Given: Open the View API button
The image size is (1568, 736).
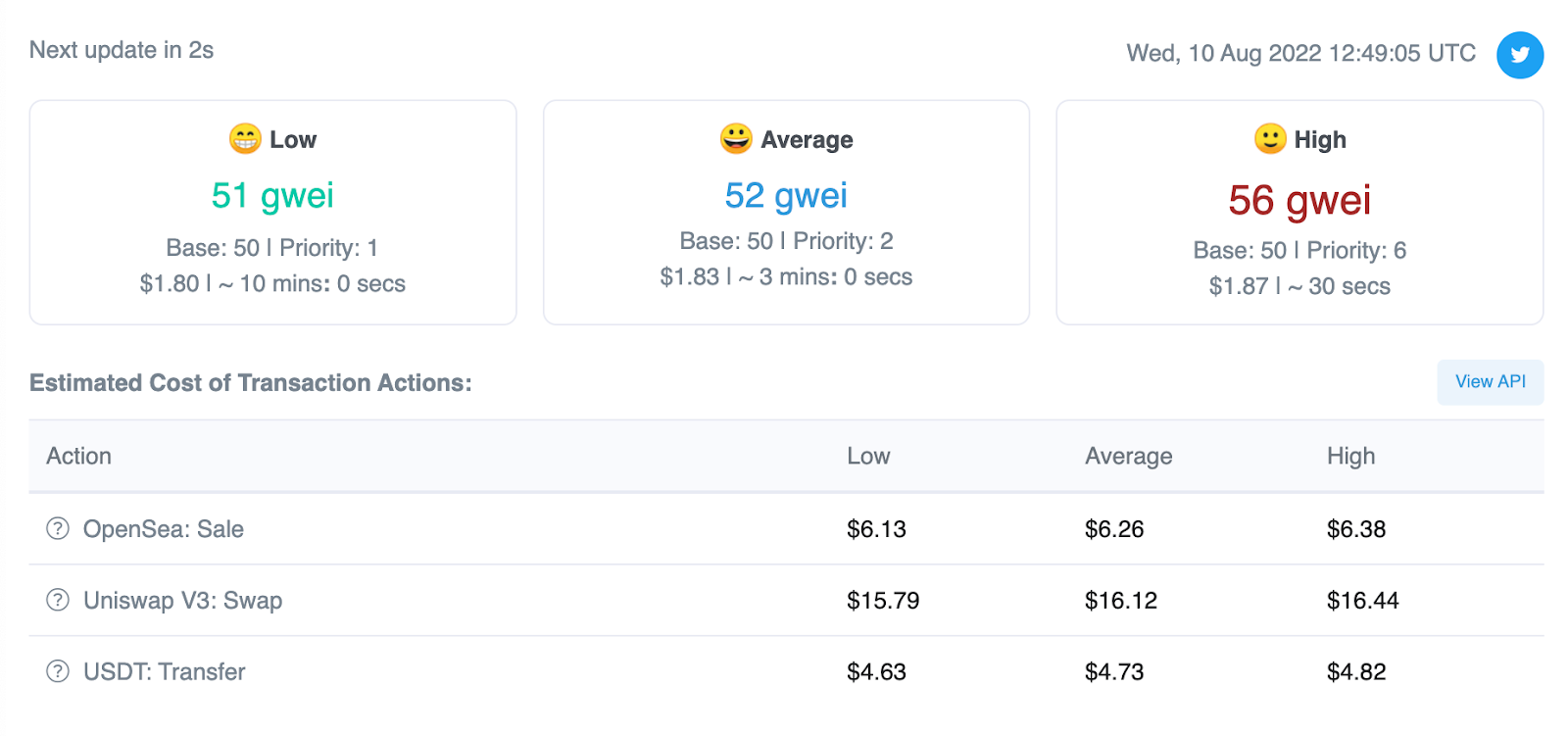Looking at the screenshot, I should point(1490,382).
